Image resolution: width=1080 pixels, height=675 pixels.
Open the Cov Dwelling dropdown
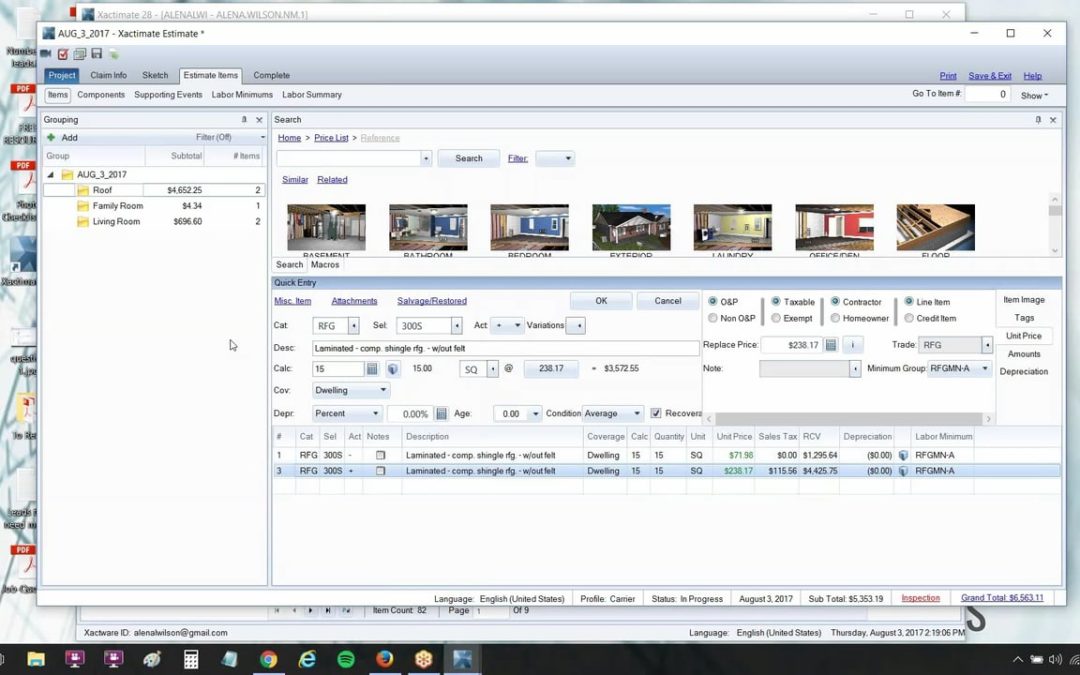351,391
